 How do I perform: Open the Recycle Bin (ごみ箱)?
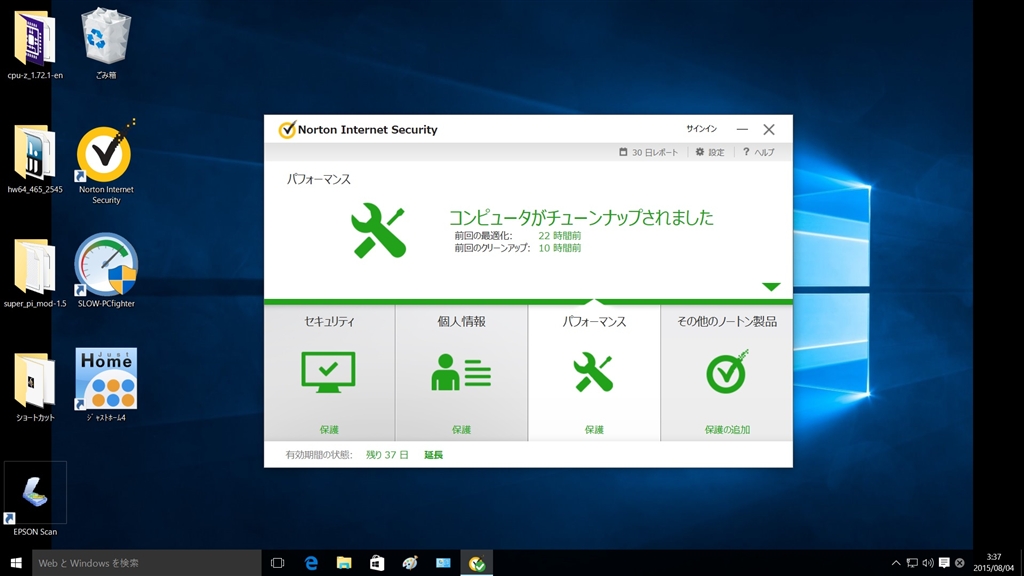pos(105,38)
